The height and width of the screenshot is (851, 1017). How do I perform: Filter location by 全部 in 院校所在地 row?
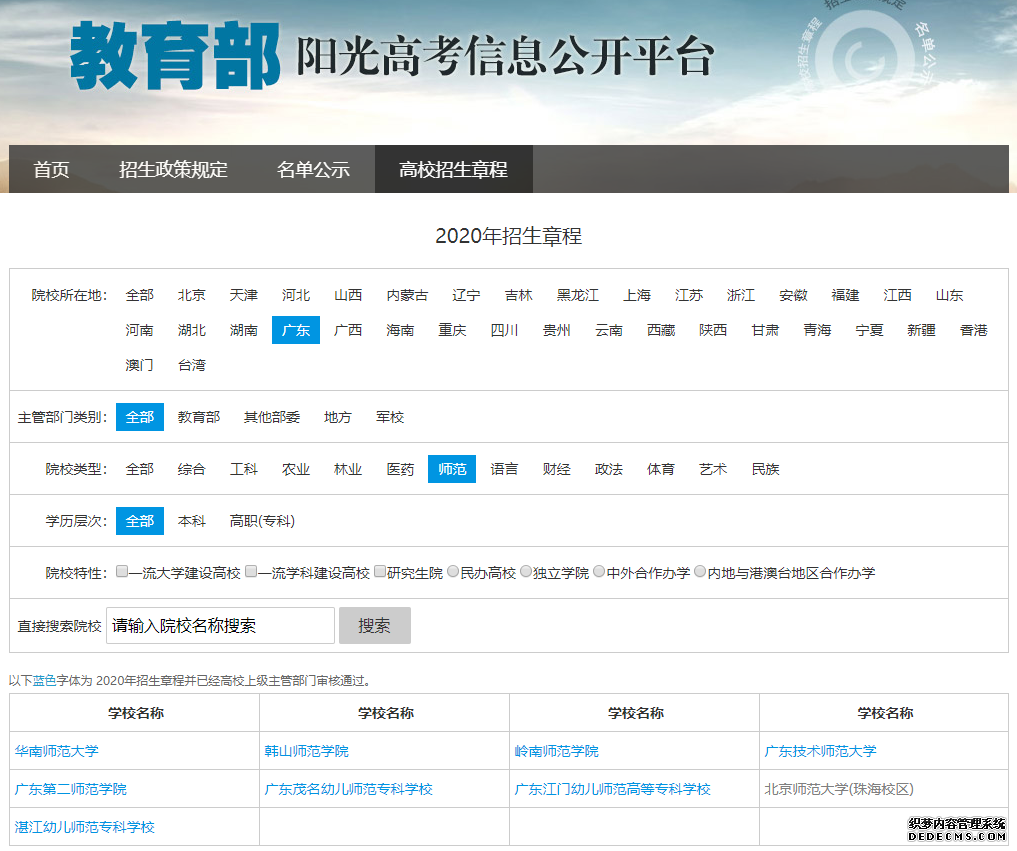click(x=139, y=295)
